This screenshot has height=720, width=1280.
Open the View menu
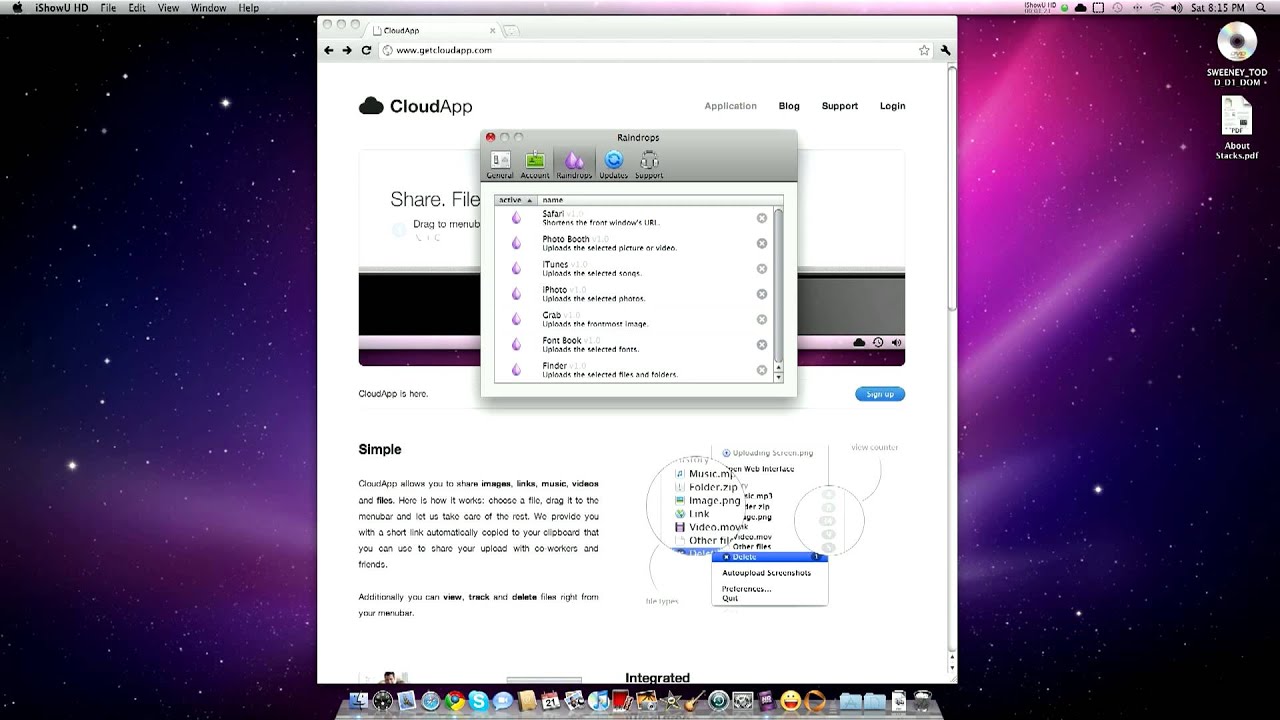click(168, 8)
